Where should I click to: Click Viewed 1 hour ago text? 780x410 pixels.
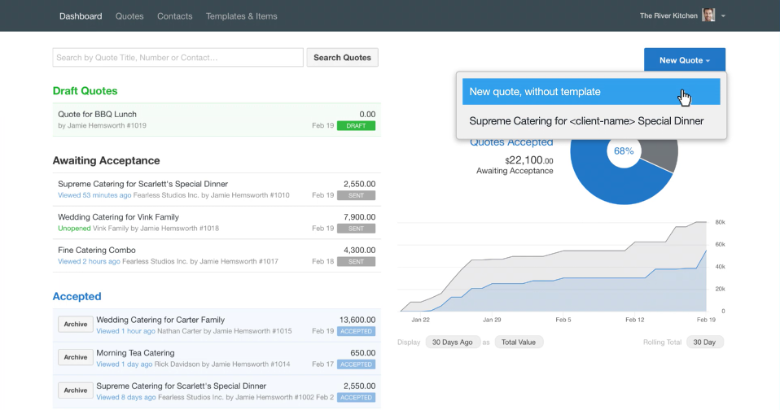(x=126, y=331)
